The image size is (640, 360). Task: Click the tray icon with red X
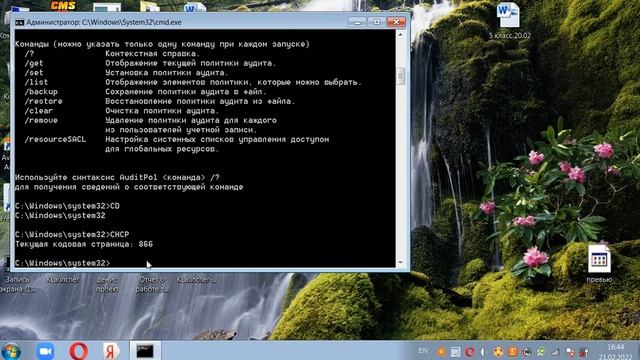(570, 351)
